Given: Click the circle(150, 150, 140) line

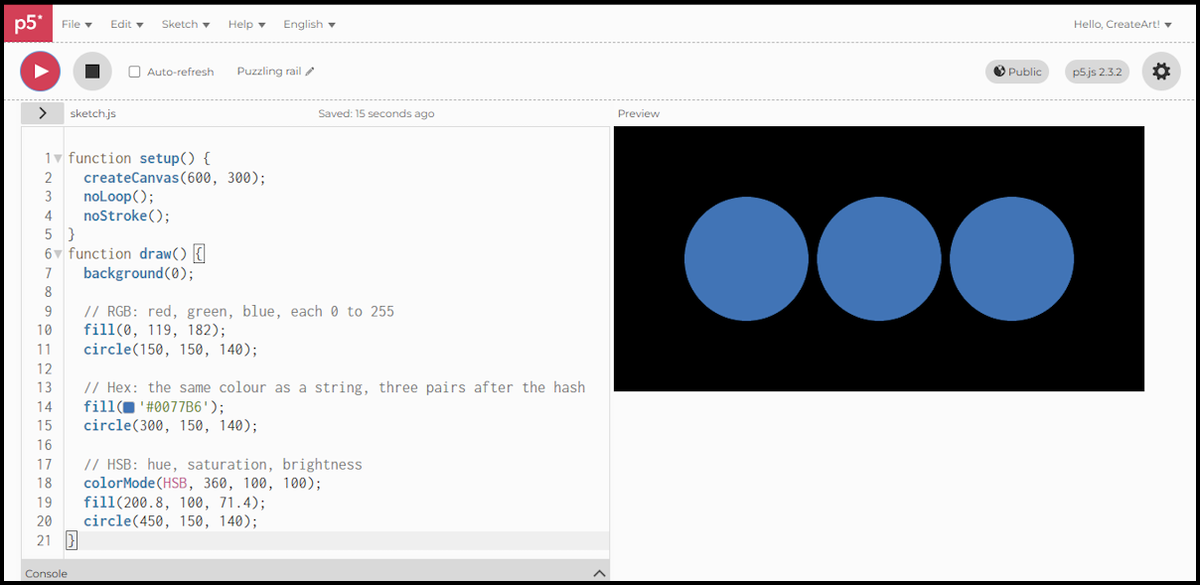Looking at the screenshot, I should [171, 350].
